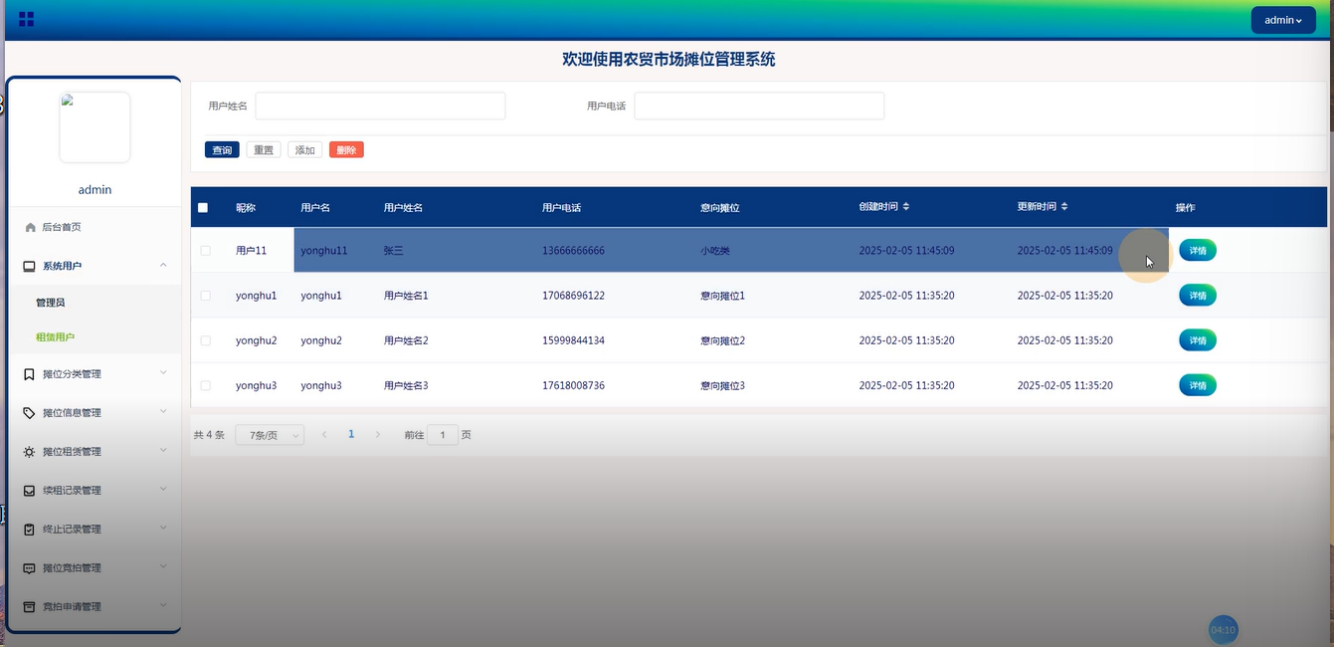Image resolution: width=1334 pixels, height=647 pixels.
Task: Click the 小吃类 cell in first row
Action: click(x=715, y=251)
